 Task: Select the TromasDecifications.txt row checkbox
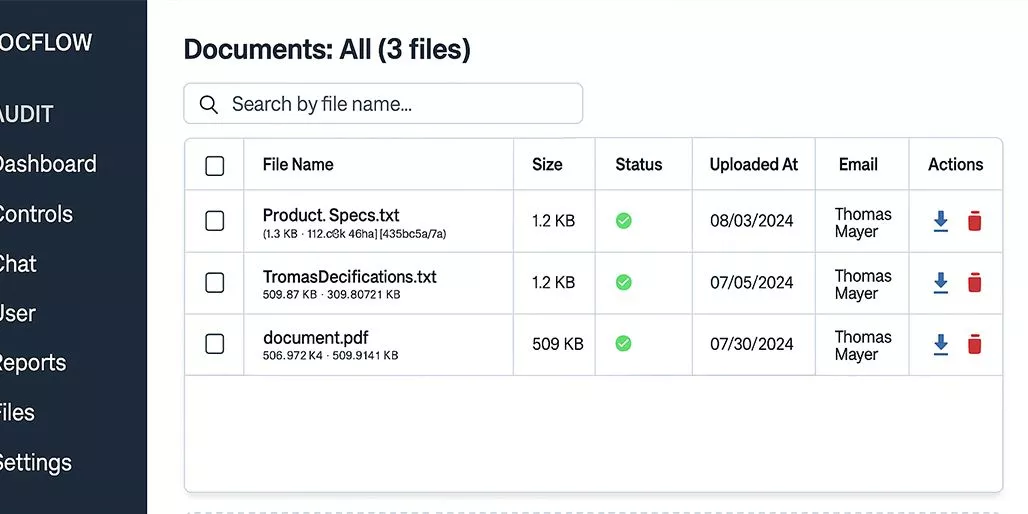pos(214,283)
